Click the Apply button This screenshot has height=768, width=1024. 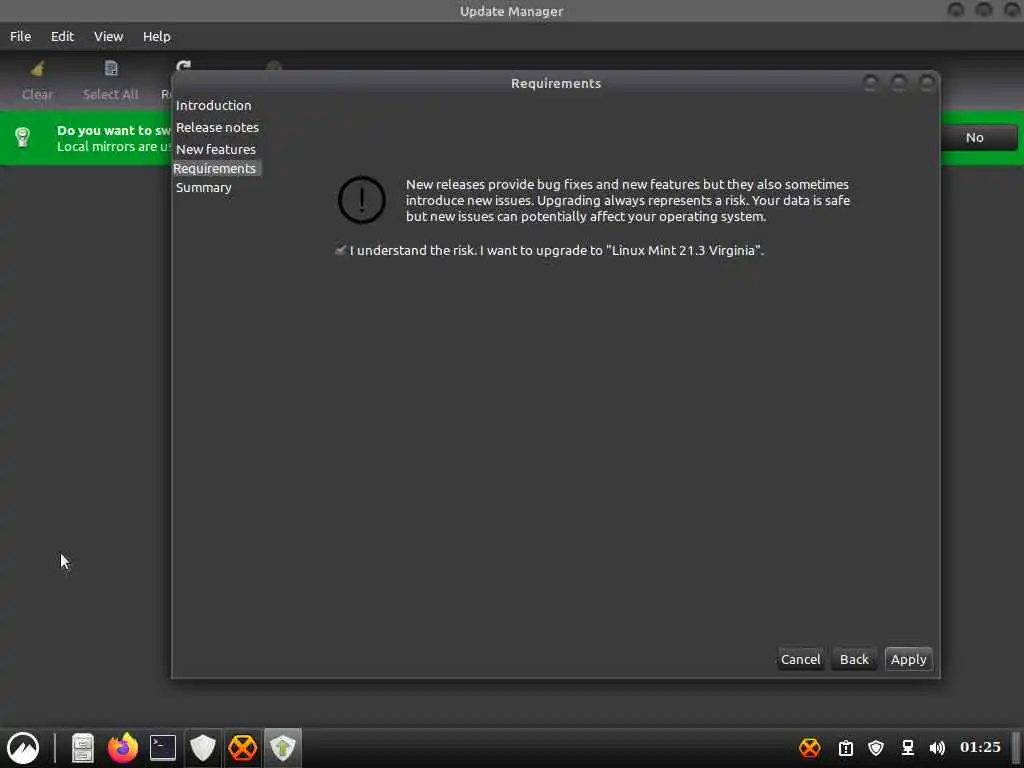coord(908,659)
